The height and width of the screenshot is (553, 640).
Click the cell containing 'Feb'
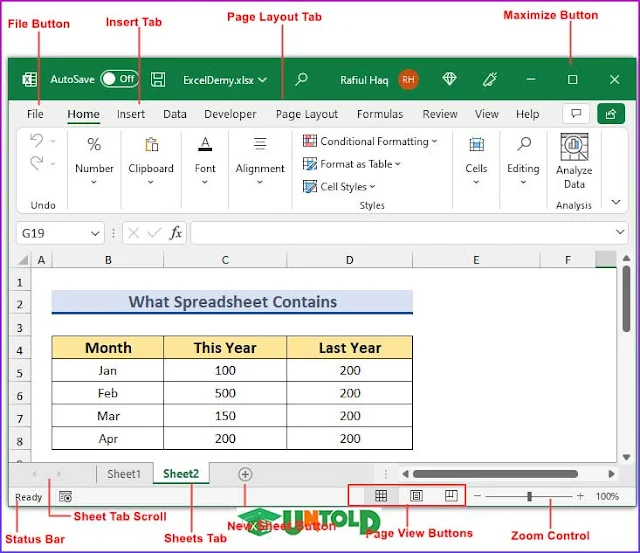point(108,393)
